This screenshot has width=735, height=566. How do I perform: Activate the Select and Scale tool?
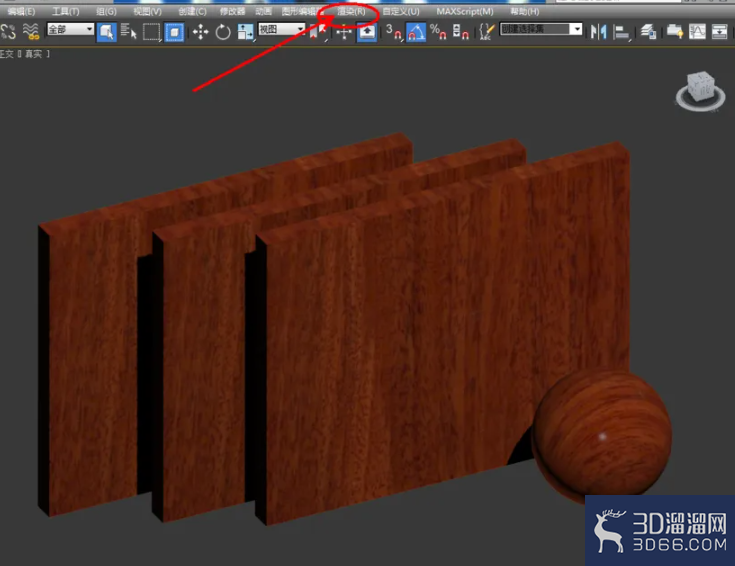245,32
